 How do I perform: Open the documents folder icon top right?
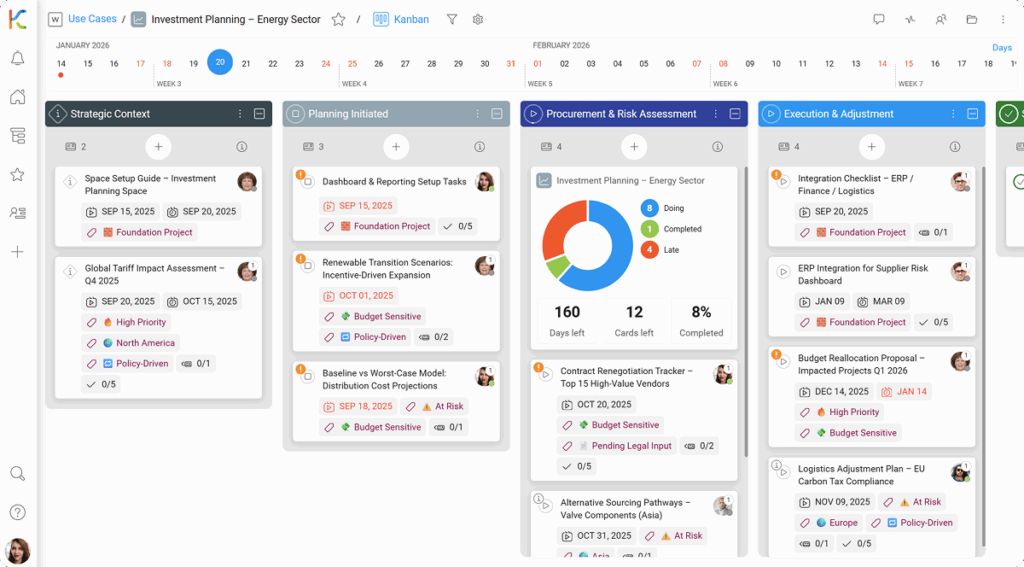click(x=971, y=19)
